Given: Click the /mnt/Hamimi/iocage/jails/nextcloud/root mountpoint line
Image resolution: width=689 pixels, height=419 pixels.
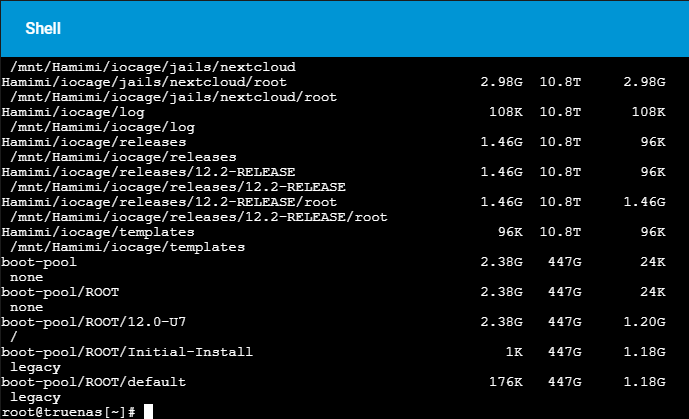Looking at the screenshot, I should click(172, 97).
